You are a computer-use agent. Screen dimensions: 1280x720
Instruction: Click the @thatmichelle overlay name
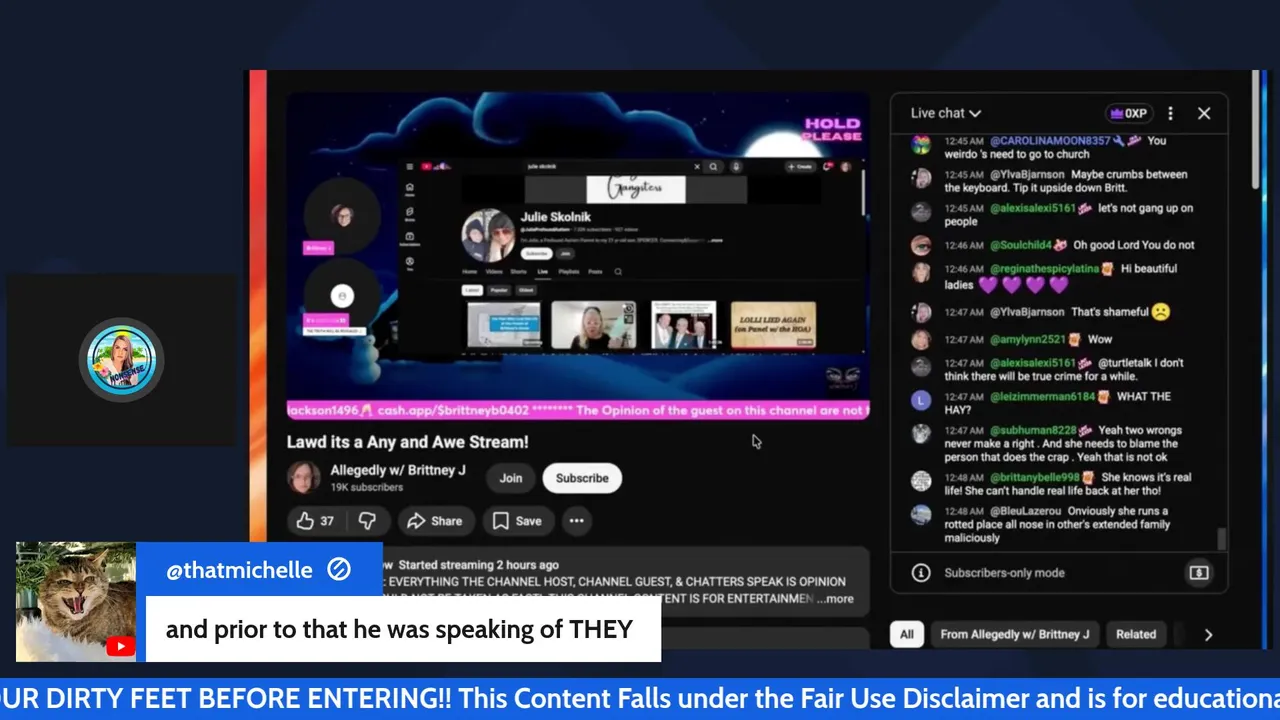(239, 570)
